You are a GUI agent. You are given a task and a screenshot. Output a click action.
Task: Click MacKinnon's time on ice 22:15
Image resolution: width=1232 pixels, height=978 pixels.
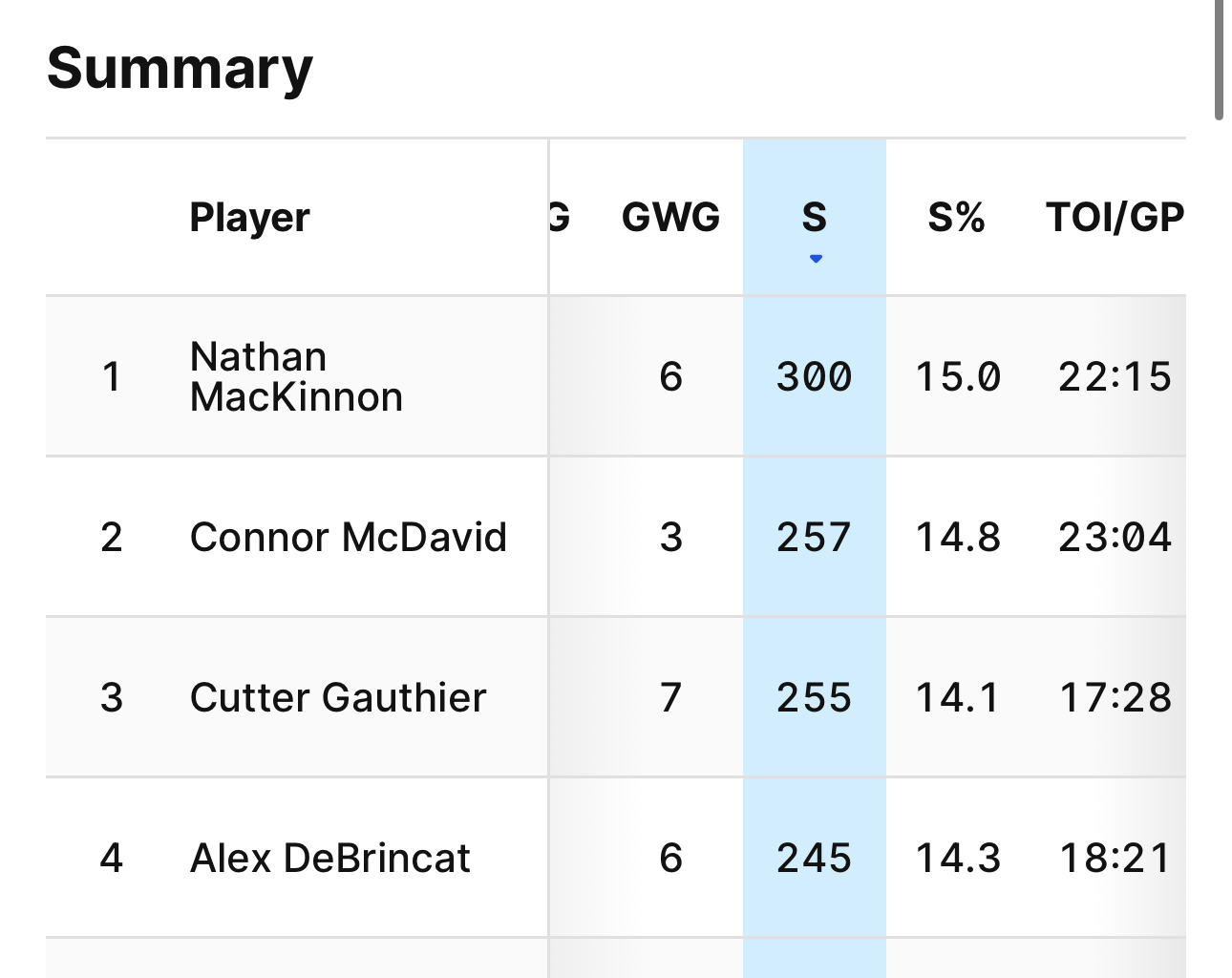click(x=1114, y=376)
